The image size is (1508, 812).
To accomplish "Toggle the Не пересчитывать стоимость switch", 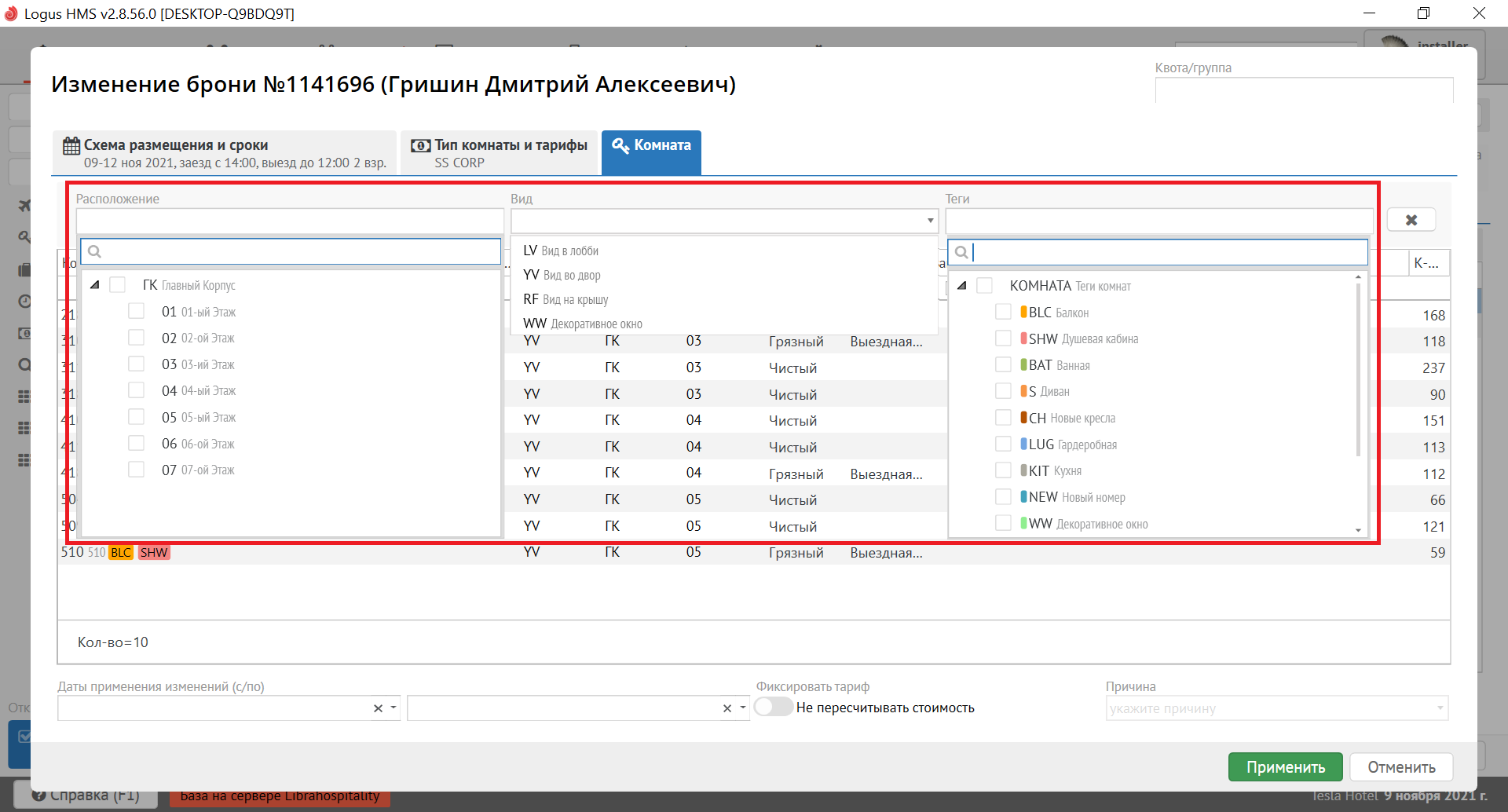I will [774, 708].
